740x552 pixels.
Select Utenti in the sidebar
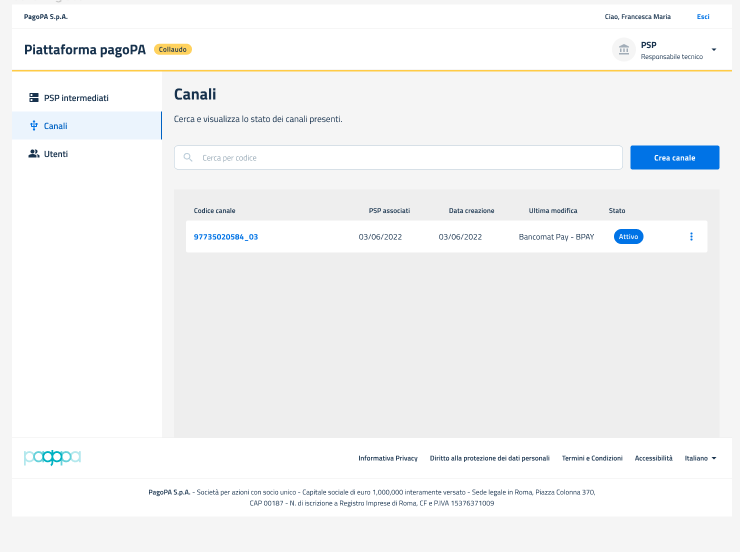coord(56,154)
